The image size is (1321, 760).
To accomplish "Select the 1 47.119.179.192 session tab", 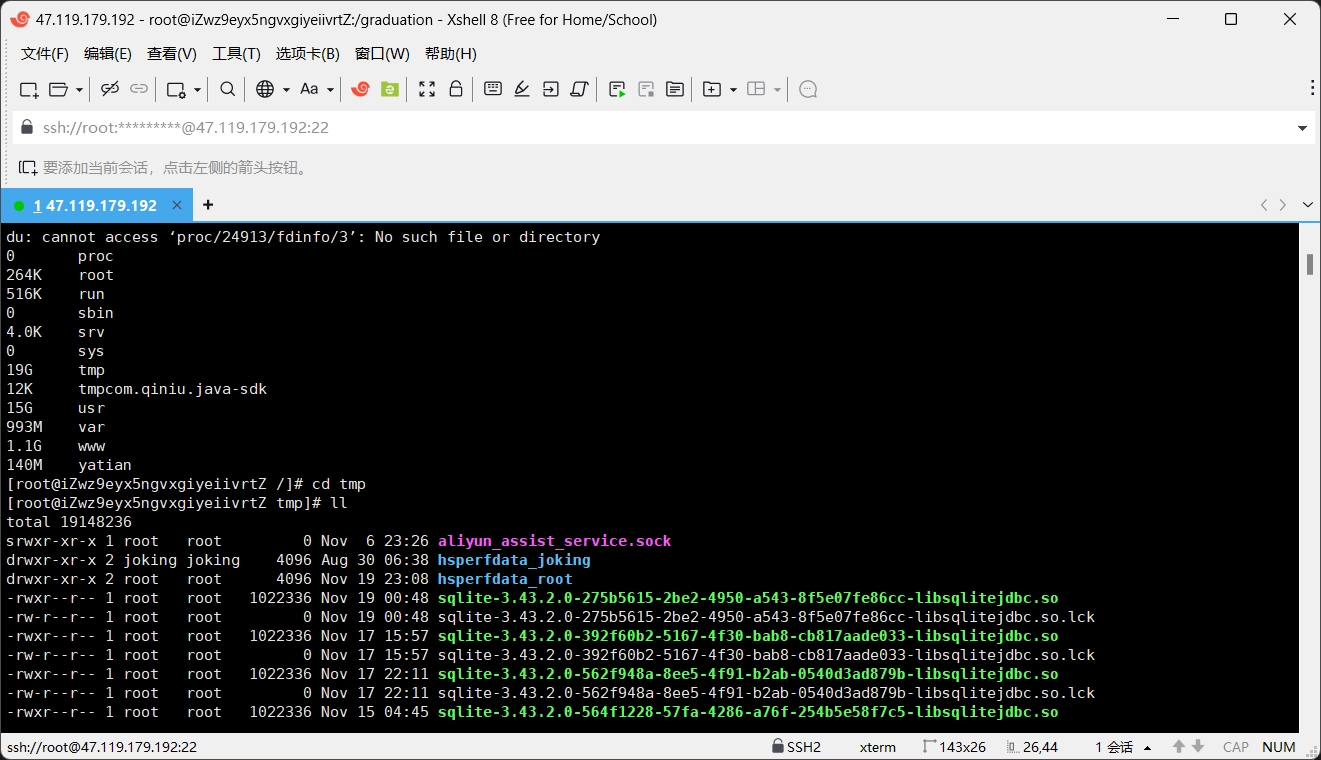I will [x=95, y=205].
